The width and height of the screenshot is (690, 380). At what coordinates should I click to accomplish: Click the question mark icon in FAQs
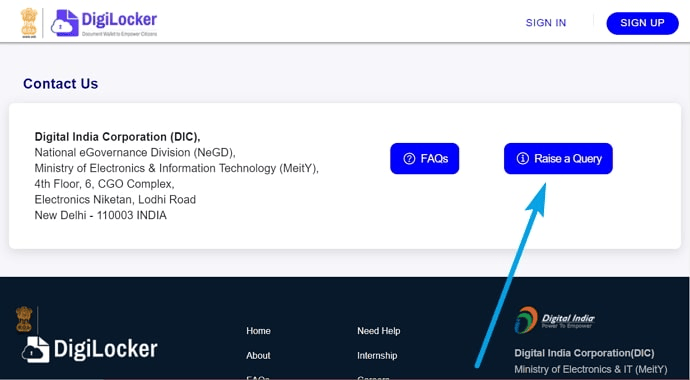[x=409, y=159]
